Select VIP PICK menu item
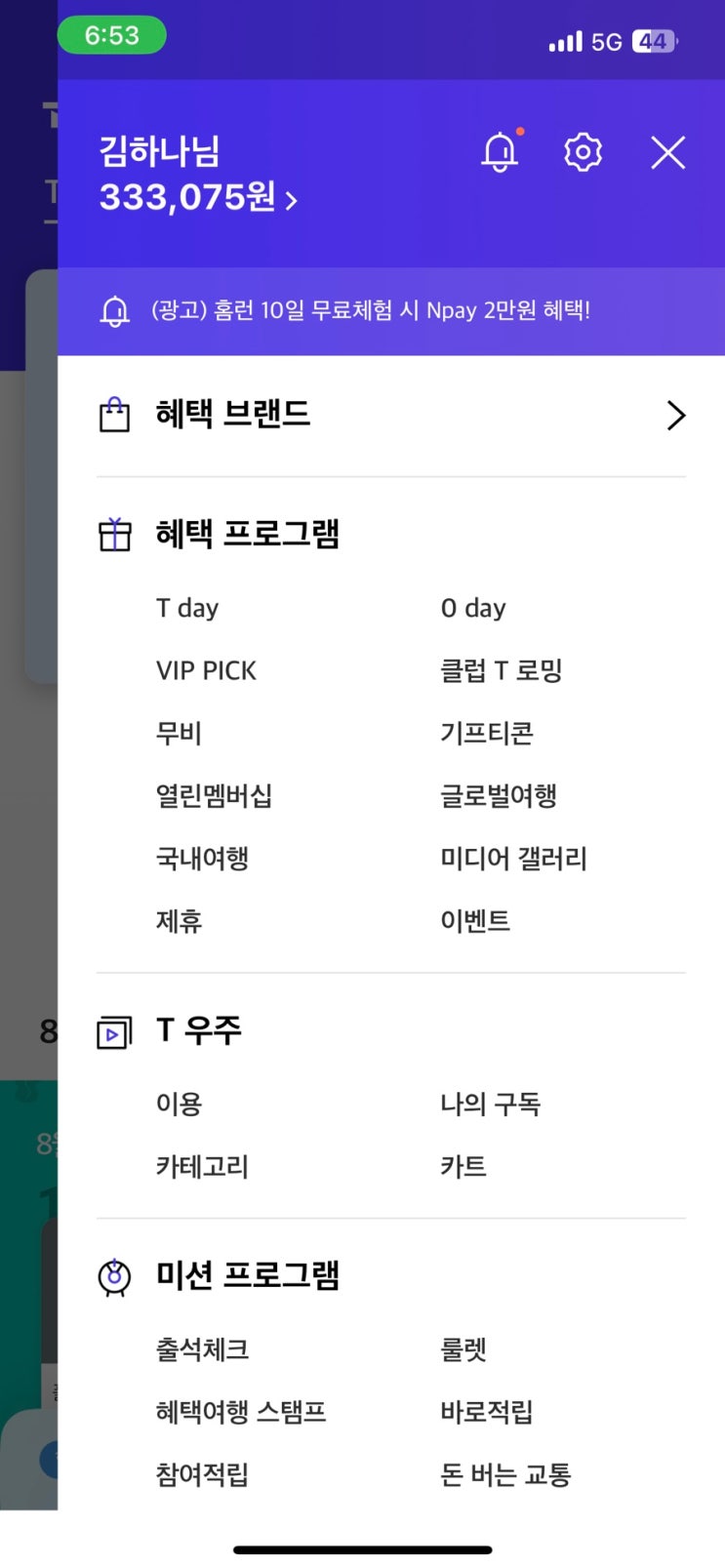 coord(206,670)
